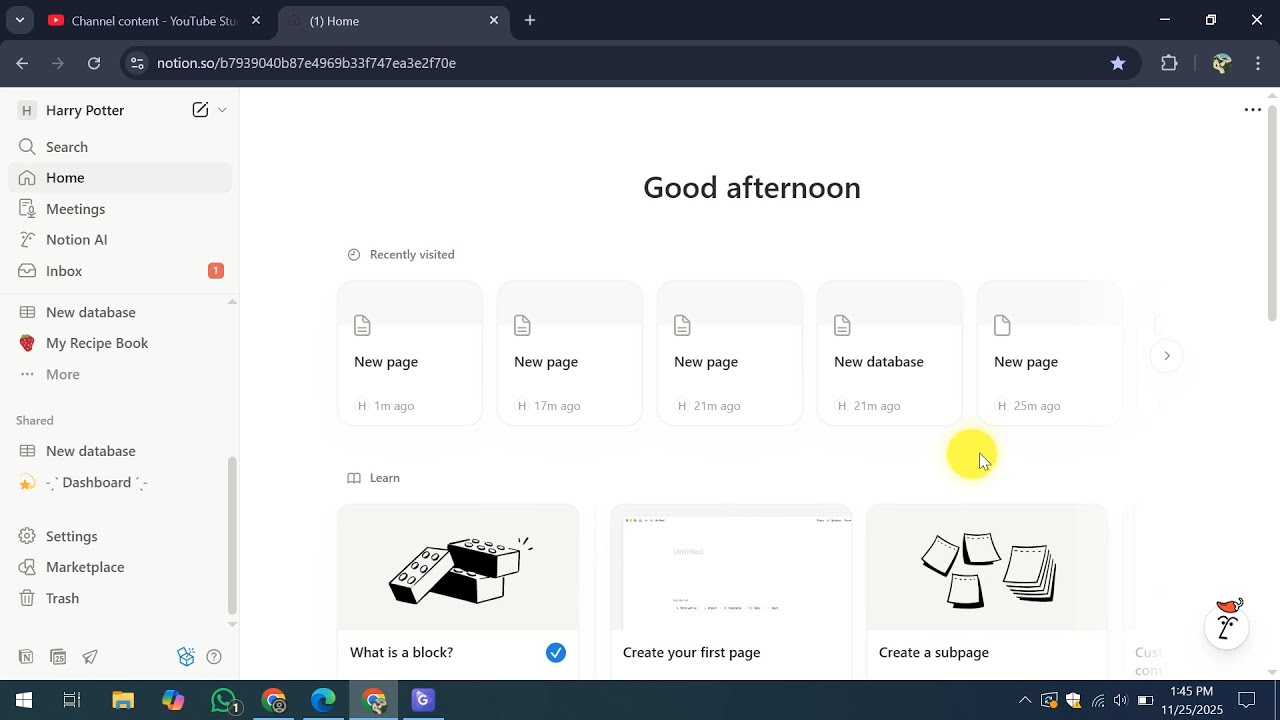Image resolution: width=1280 pixels, height=720 pixels.
Task: Click the notion.so URL in address bar
Action: pos(306,63)
